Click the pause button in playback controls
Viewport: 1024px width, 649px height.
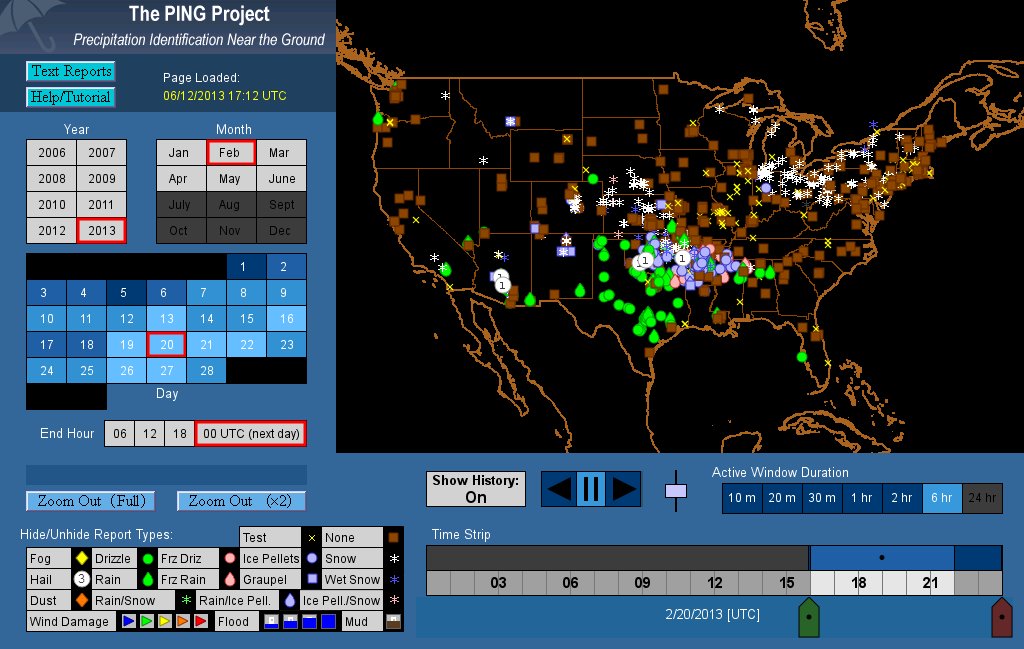click(x=590, y=489)
